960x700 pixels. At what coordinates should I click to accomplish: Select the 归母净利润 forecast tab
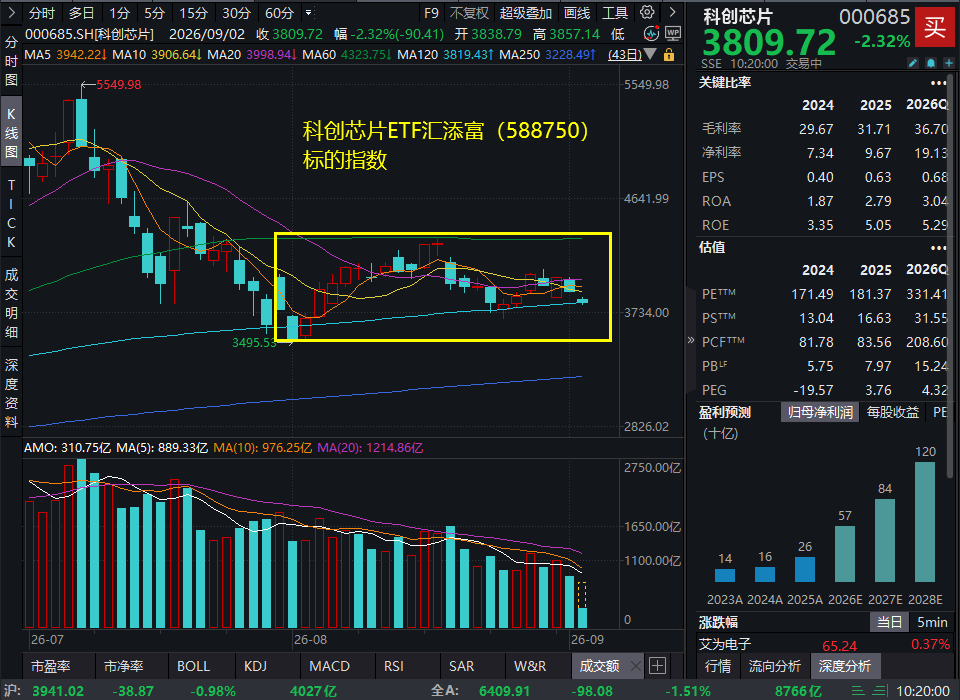pyautogui.click(x=820, y=412)
